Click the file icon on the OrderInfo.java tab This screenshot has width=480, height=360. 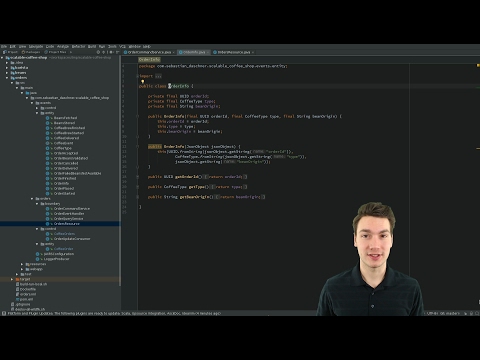click(x=180, y=52)
